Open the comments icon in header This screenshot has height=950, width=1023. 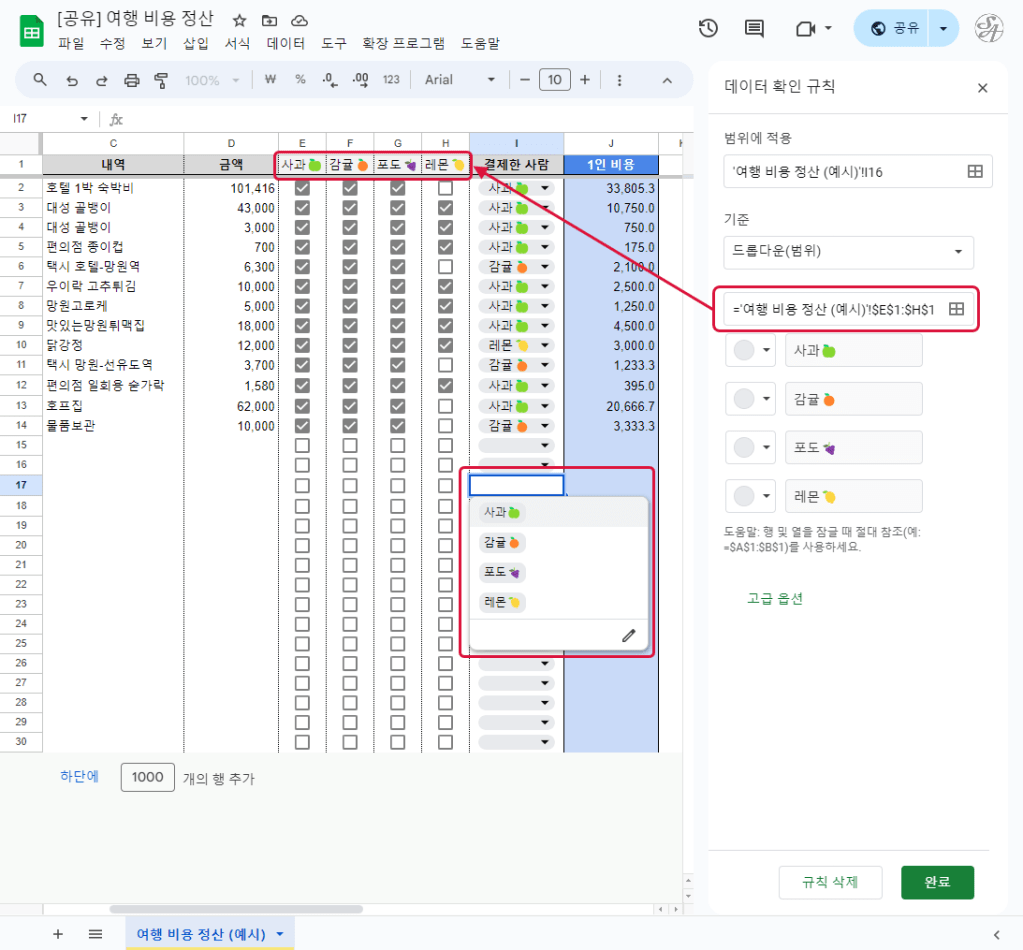point(755,29)
